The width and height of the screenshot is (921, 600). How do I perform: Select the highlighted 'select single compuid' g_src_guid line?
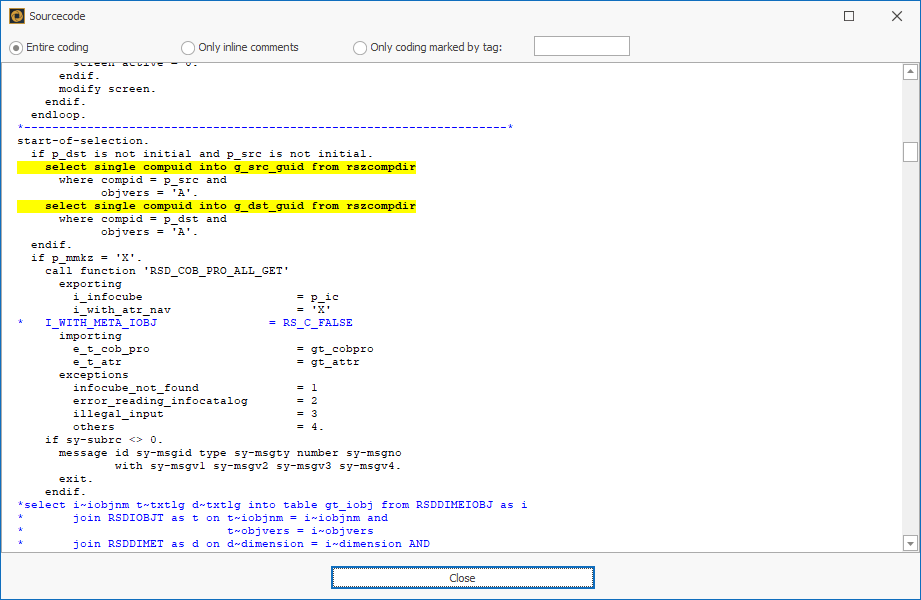tap(216, 166)
